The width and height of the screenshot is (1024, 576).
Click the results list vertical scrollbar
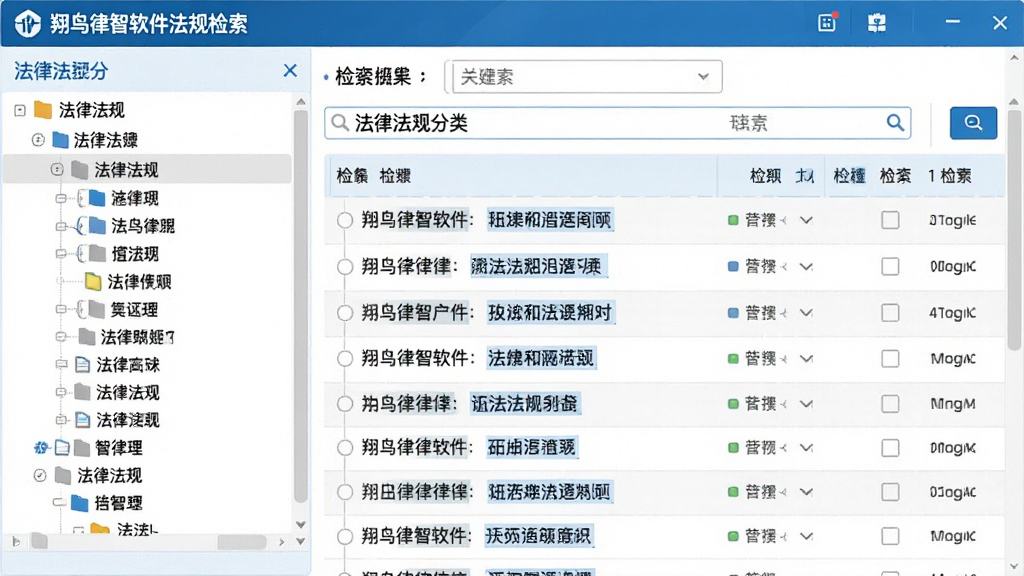(x=1014, y=232)
